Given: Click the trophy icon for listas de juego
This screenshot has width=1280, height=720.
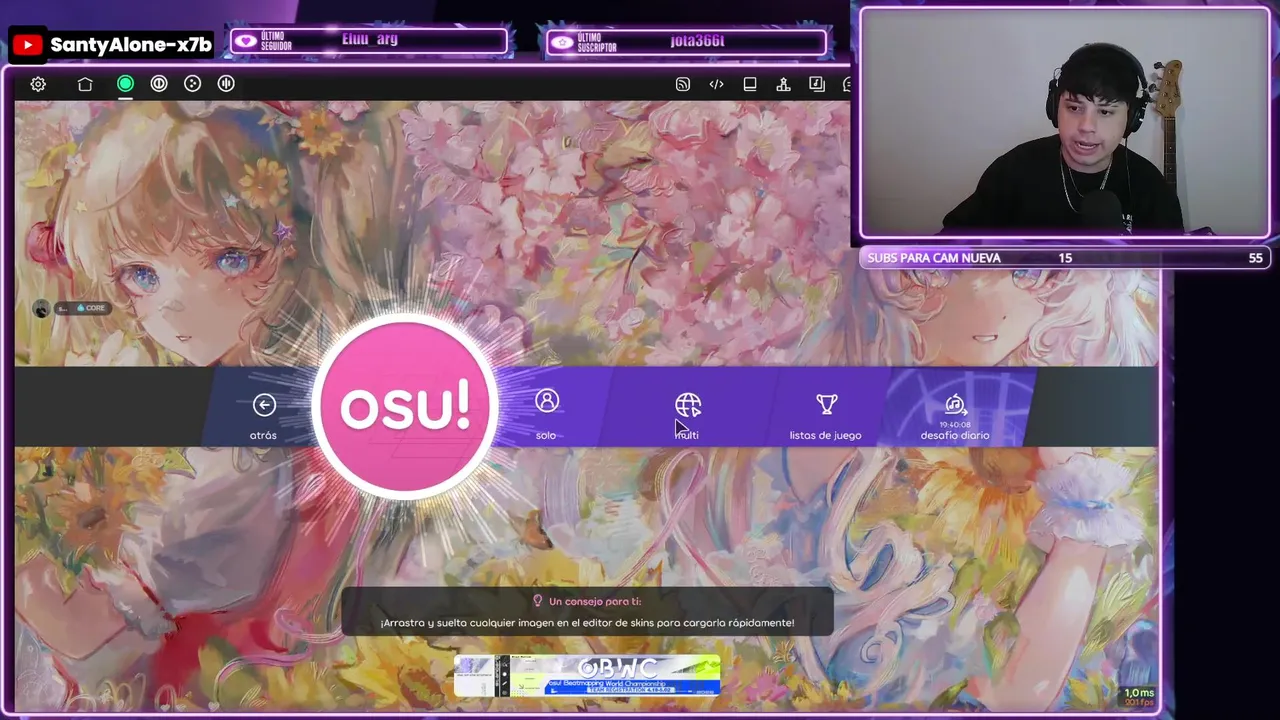Looking at the screenshot, I should [826, 404].
